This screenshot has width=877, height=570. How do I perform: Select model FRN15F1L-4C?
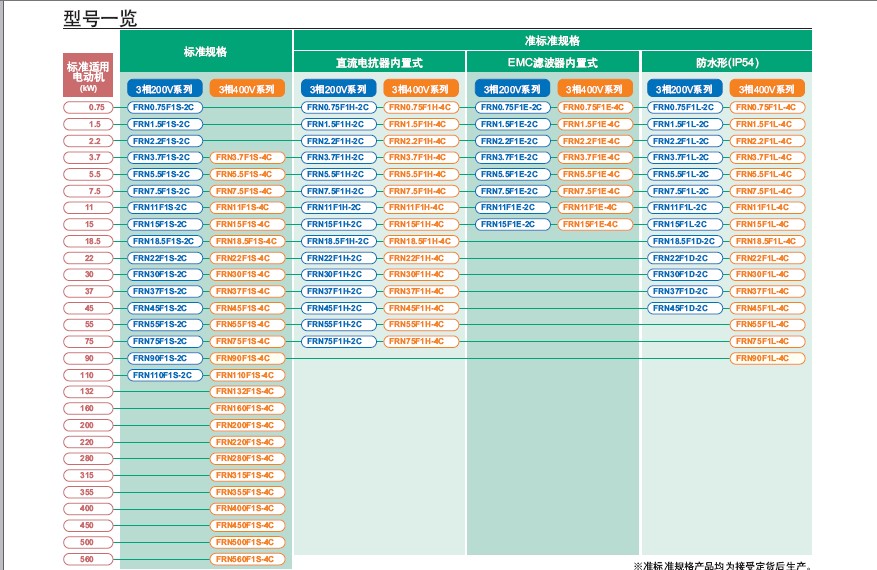[767, 224]
